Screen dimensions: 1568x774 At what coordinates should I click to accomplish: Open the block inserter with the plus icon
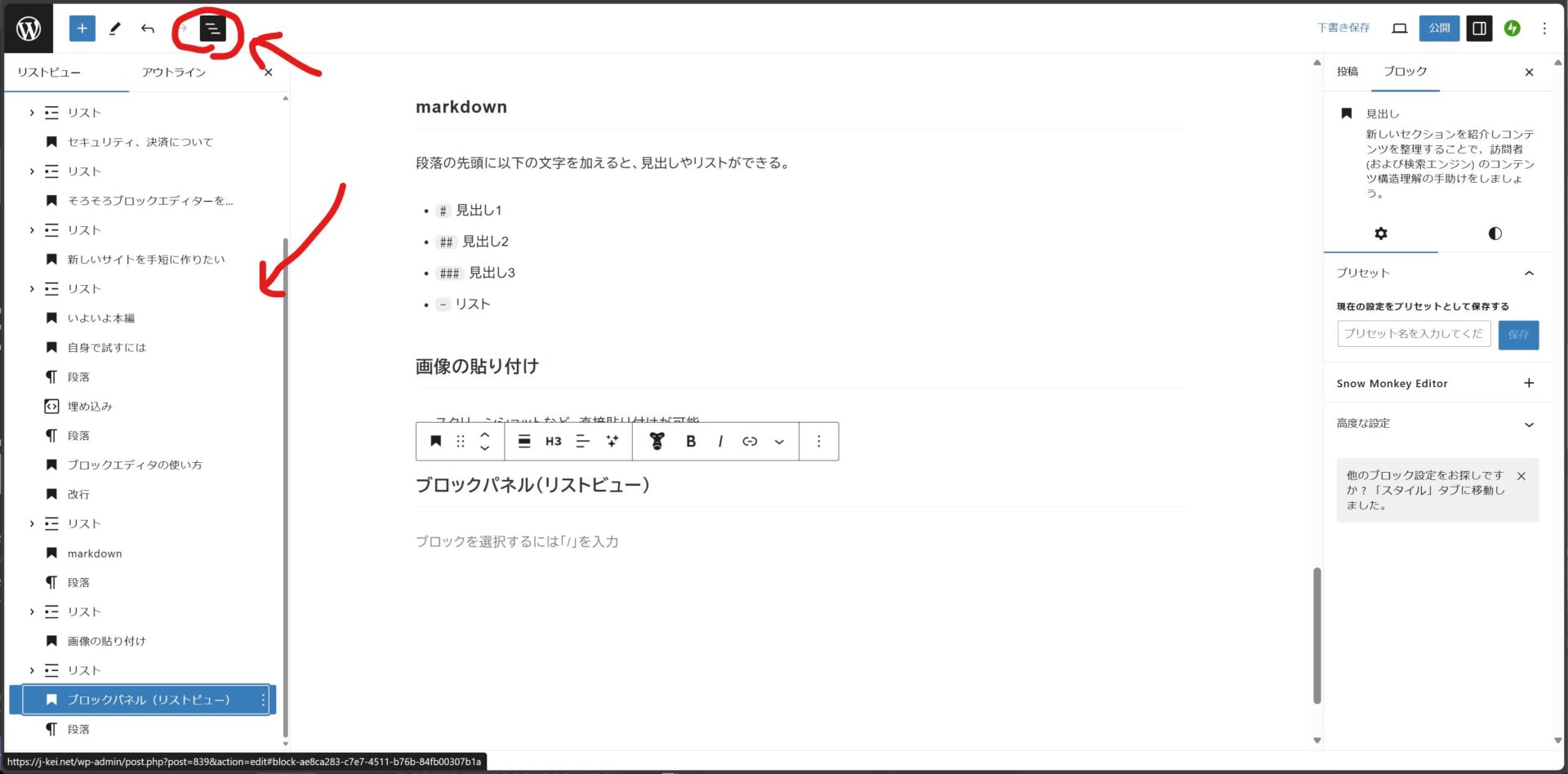82,28
